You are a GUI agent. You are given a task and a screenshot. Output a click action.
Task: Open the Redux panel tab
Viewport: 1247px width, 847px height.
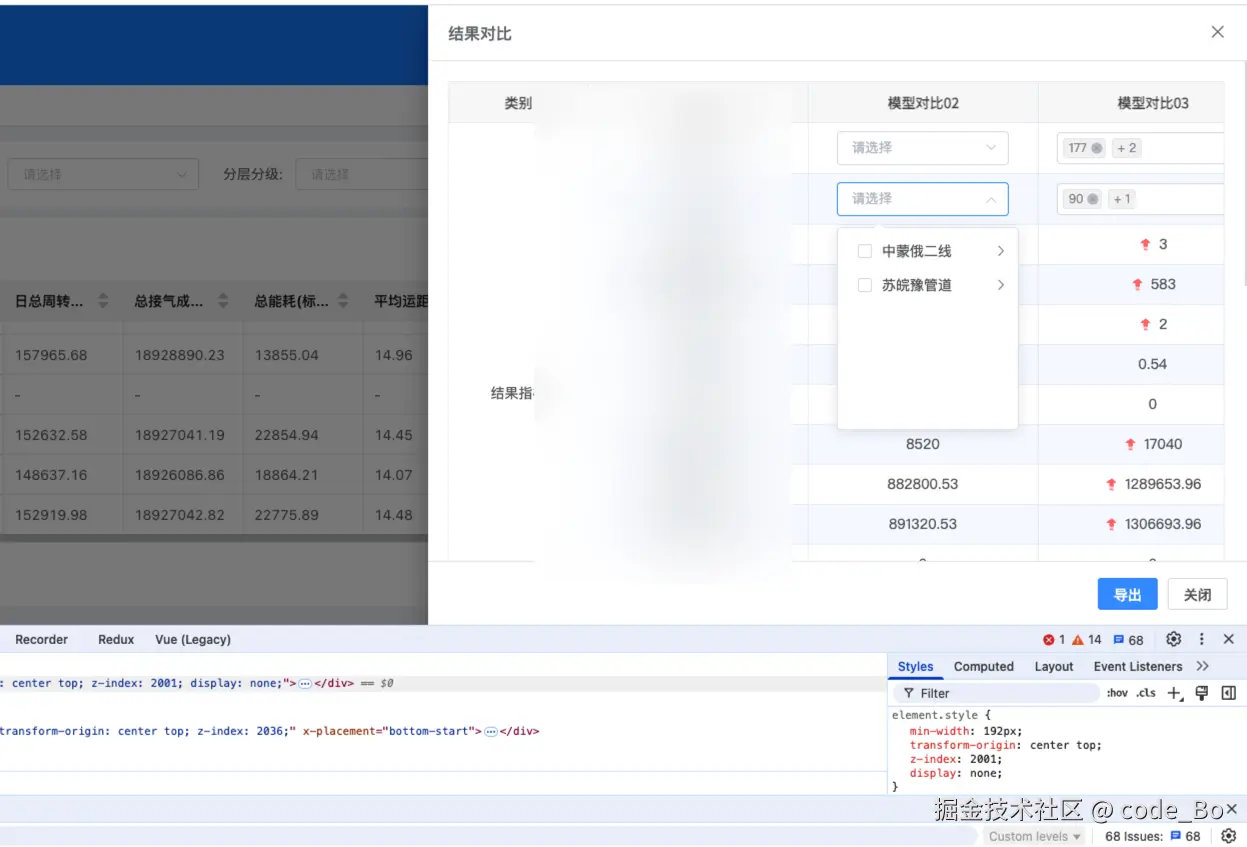[116, 639]
